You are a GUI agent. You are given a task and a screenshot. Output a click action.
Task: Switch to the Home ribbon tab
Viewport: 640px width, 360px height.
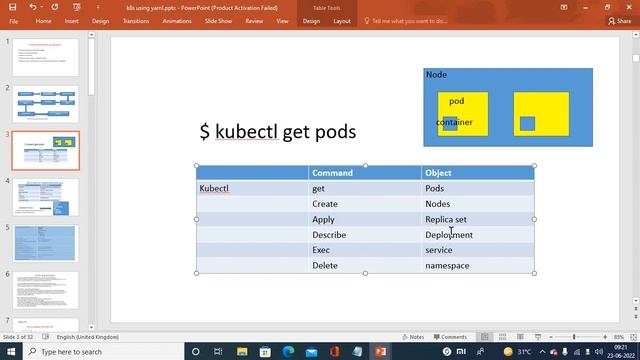coord(43,21)
